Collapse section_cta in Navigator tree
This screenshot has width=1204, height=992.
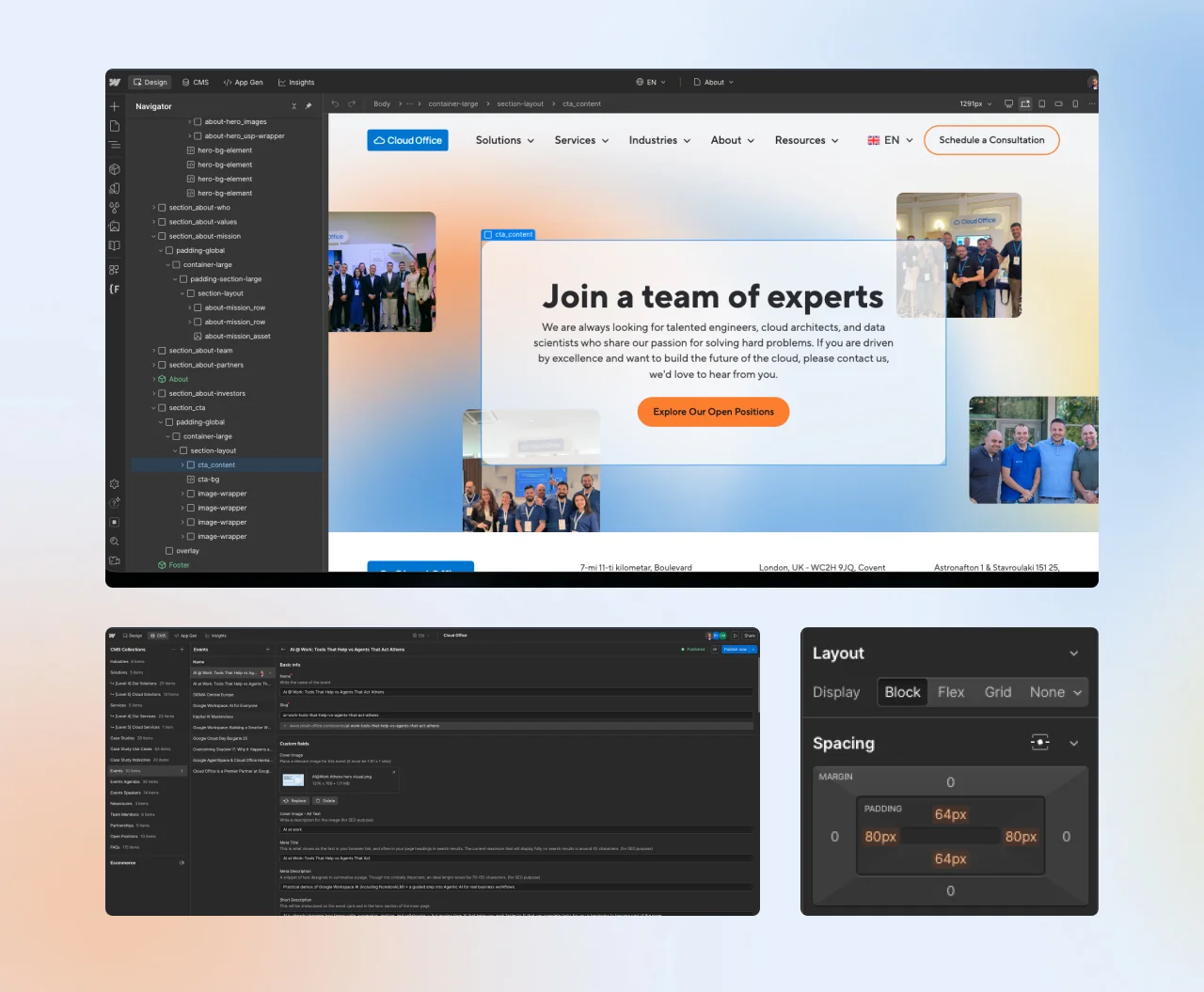[154, 408]
